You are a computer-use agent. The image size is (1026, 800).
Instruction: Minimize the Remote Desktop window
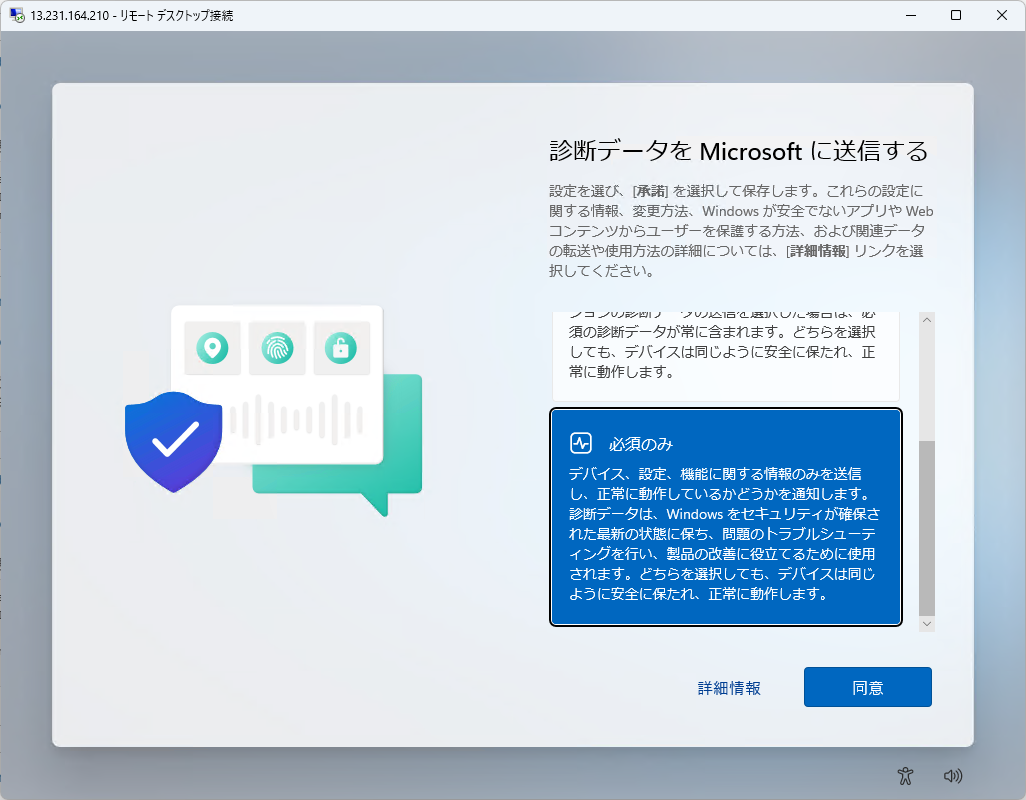click(911, 15)
